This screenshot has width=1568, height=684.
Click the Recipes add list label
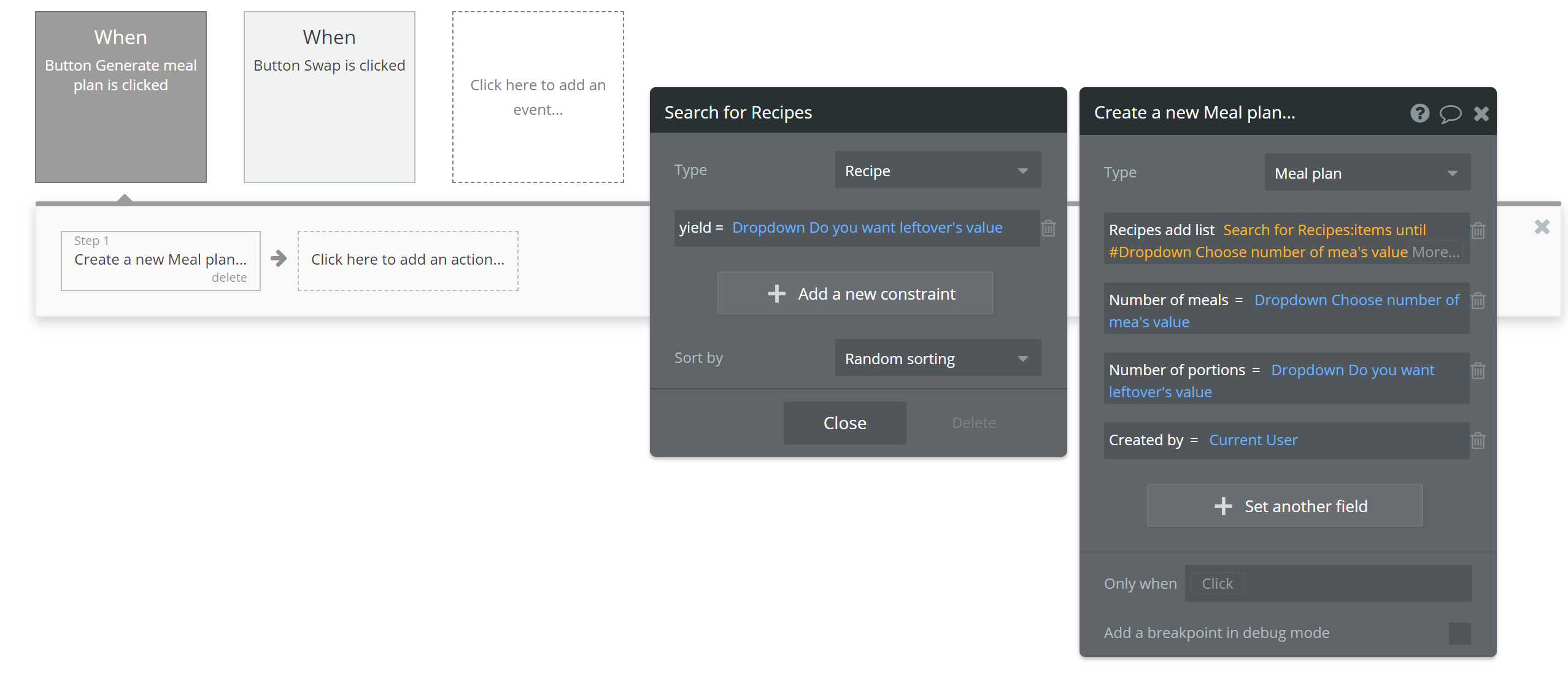[1161, 230]
